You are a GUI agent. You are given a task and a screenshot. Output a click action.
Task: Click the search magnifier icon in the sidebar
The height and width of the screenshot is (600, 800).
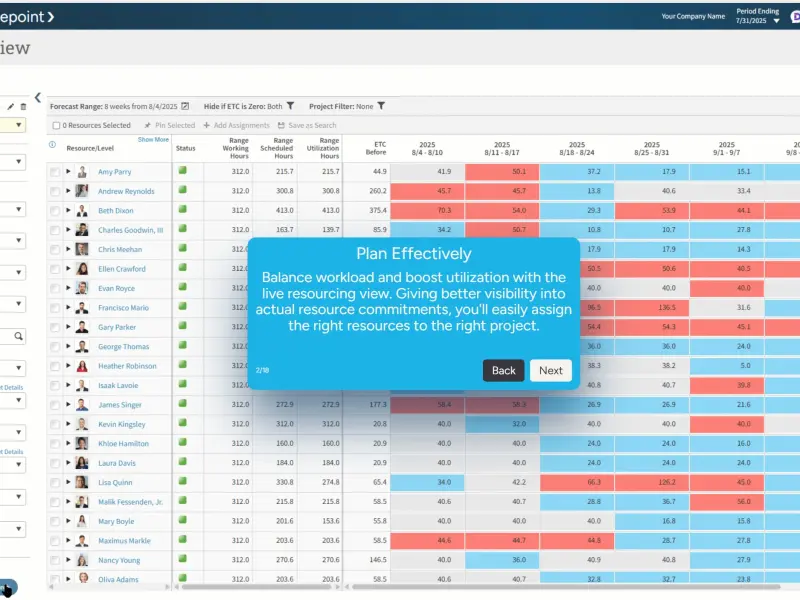(x=18, y=336)
